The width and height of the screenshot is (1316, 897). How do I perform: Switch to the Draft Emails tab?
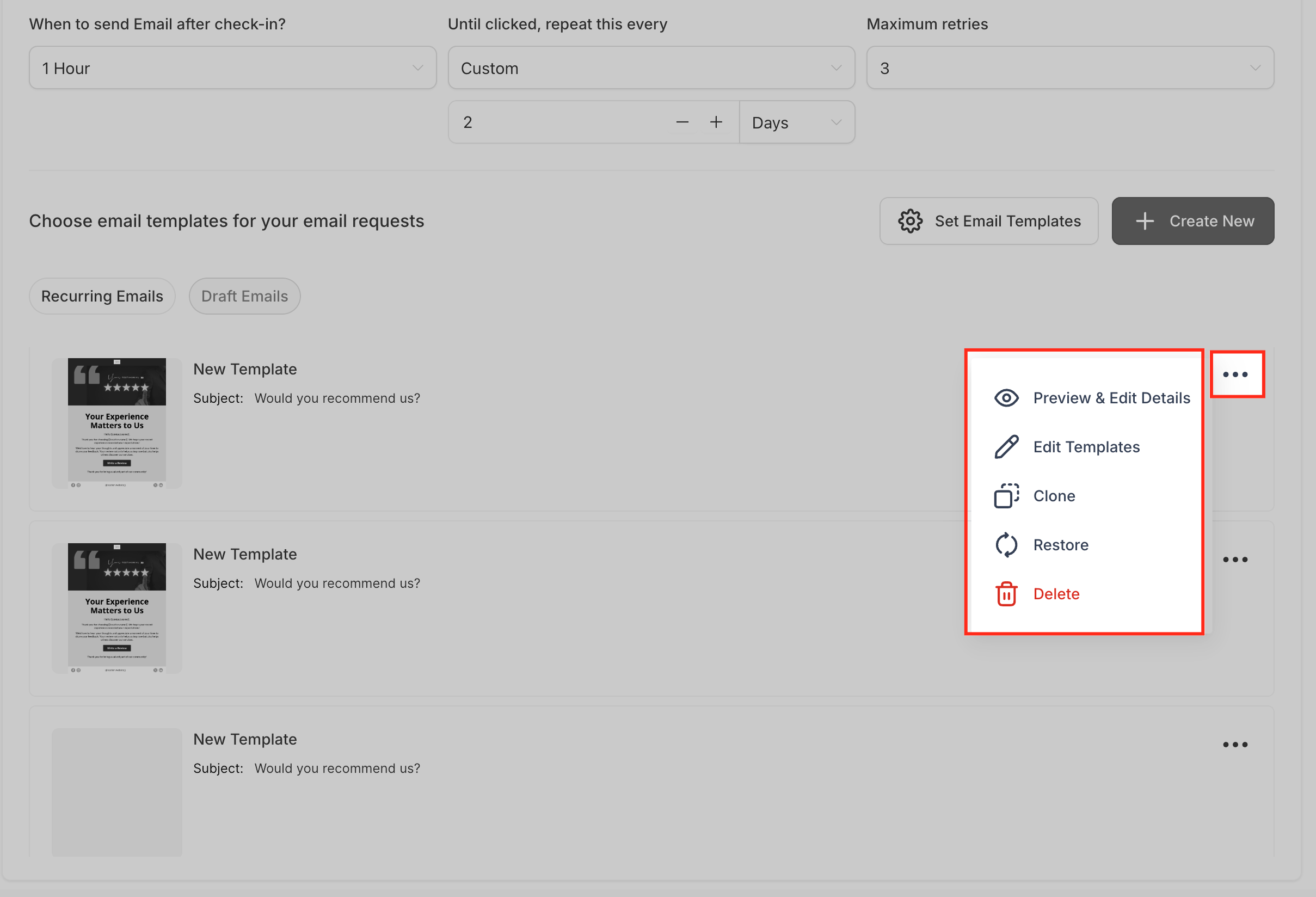pos(244,296)
